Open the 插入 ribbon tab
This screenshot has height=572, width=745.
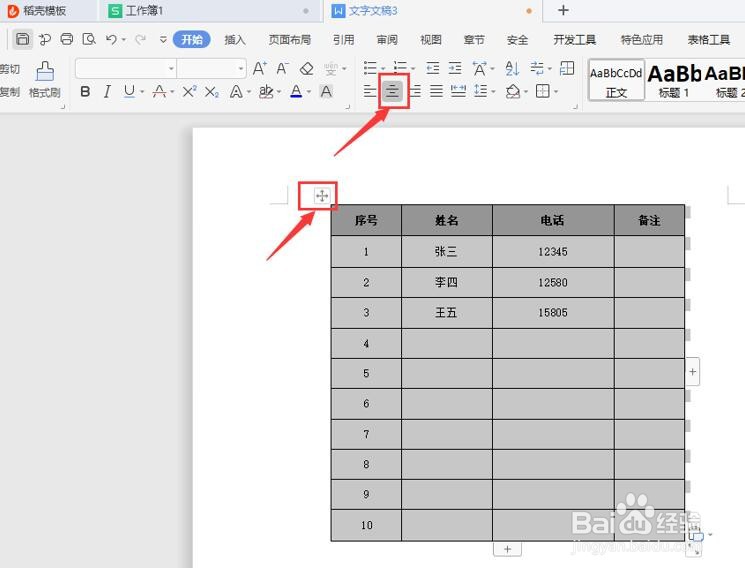235,40
